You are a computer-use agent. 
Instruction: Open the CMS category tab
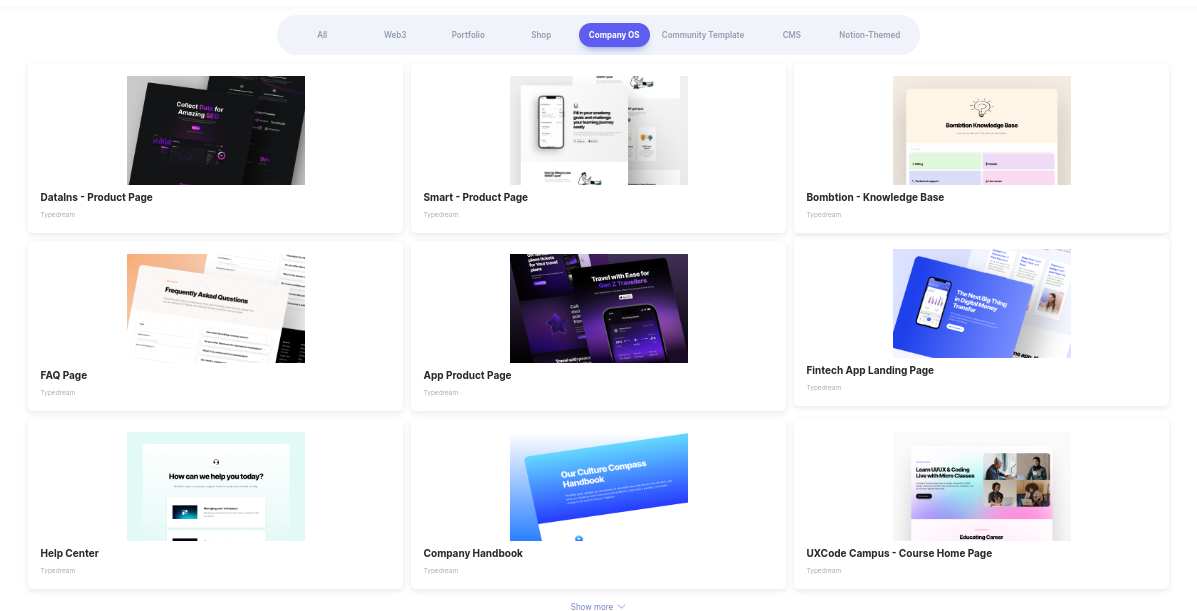pyautogui.click(x=792, y=35)
